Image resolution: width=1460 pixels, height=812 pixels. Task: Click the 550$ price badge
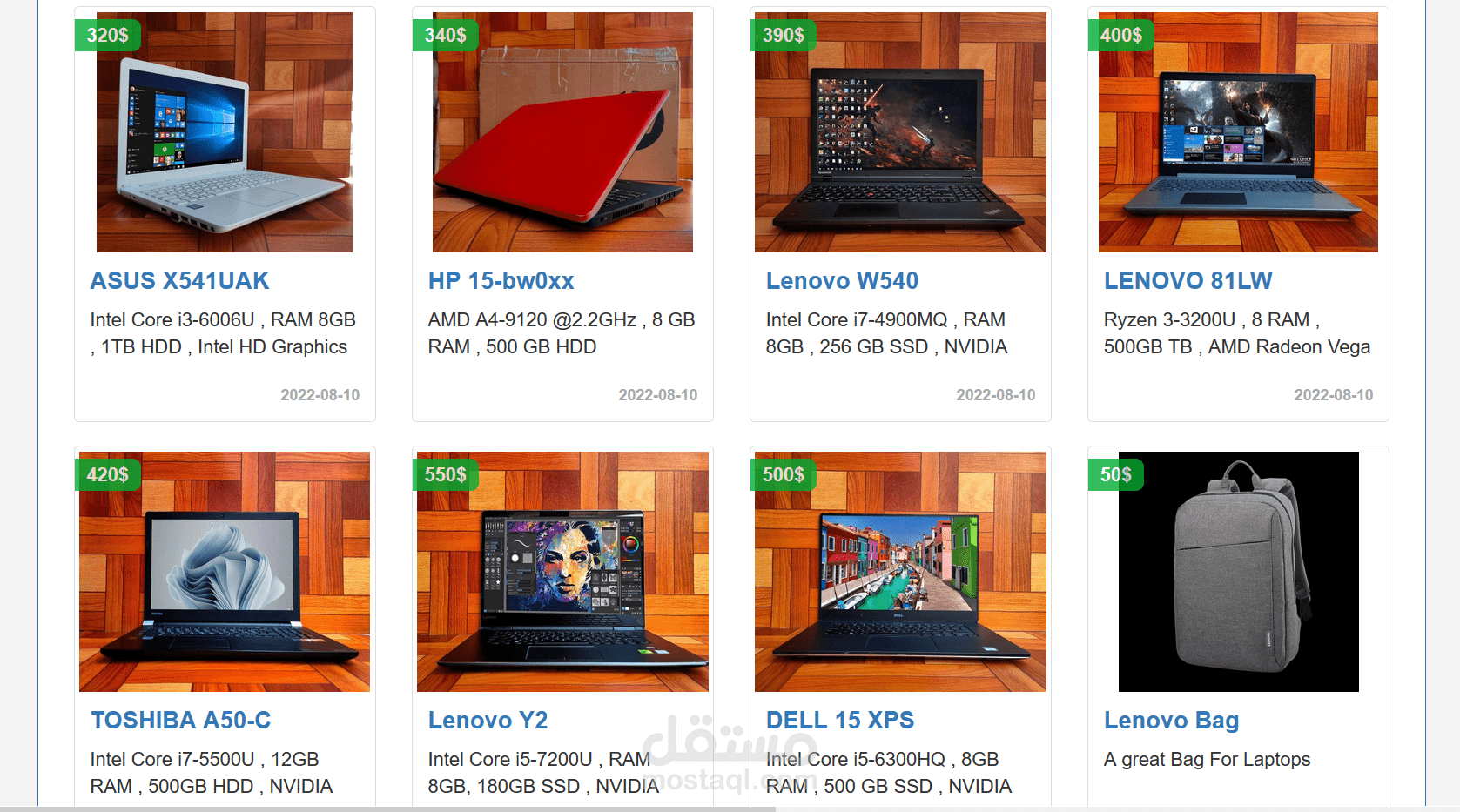445,475
